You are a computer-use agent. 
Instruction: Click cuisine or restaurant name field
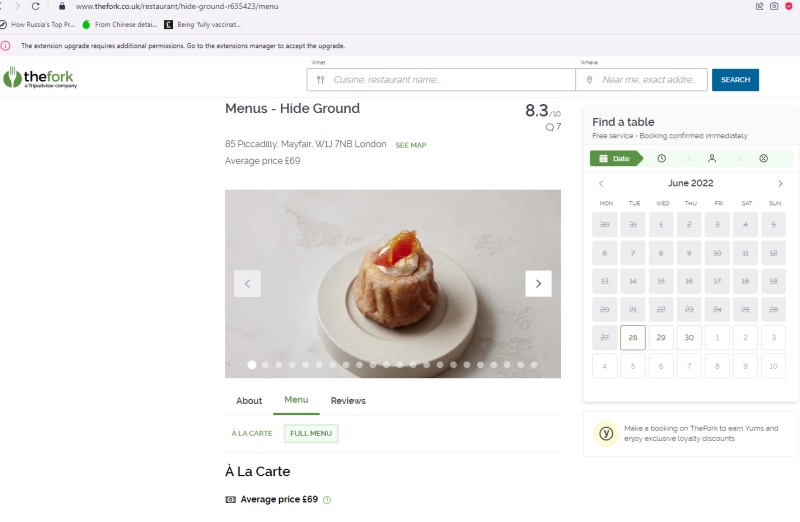[450, 80]
